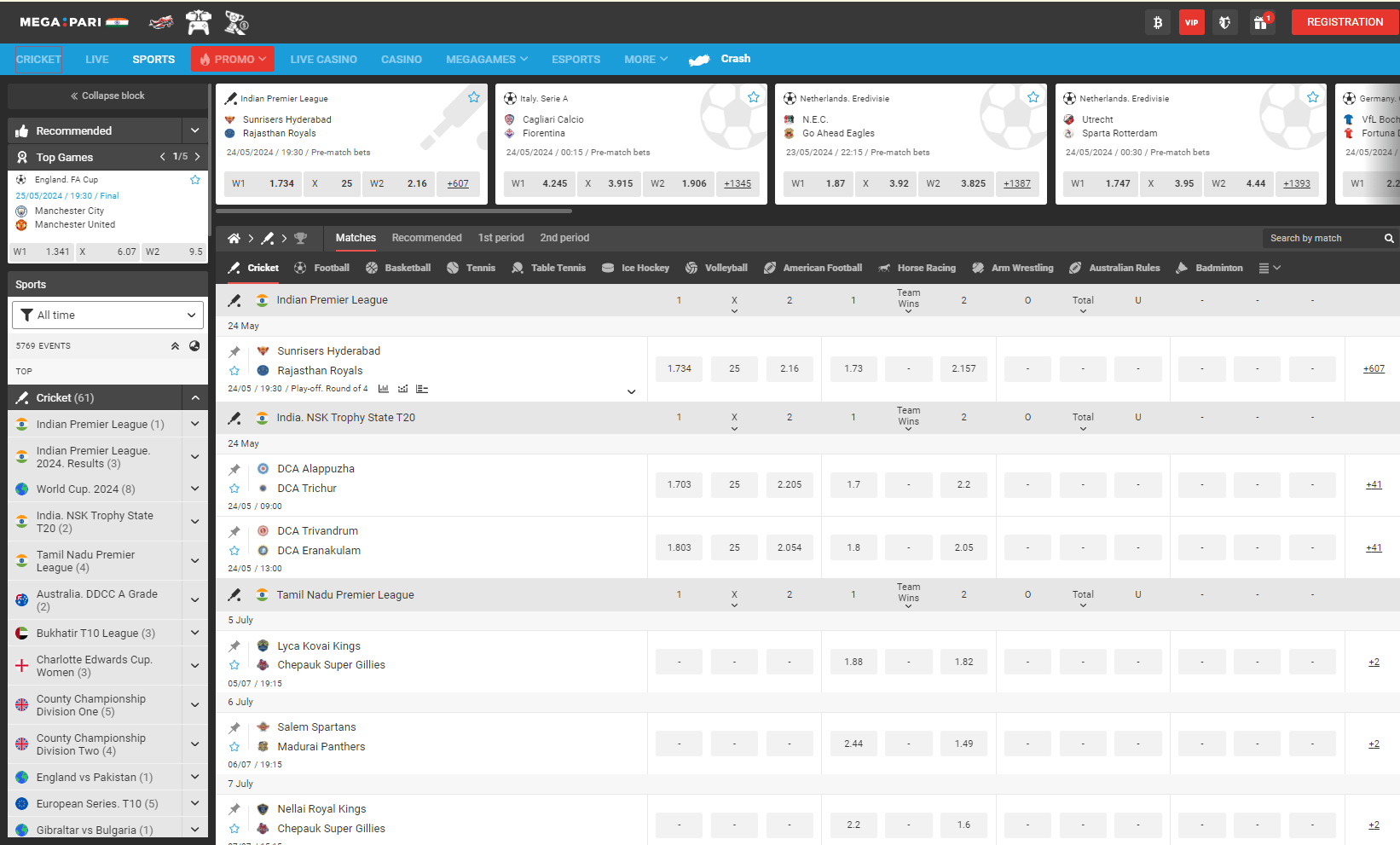Click the REGISTRATION button
The width and height of the screenshot is (1400, 845).
point(1345,22)
